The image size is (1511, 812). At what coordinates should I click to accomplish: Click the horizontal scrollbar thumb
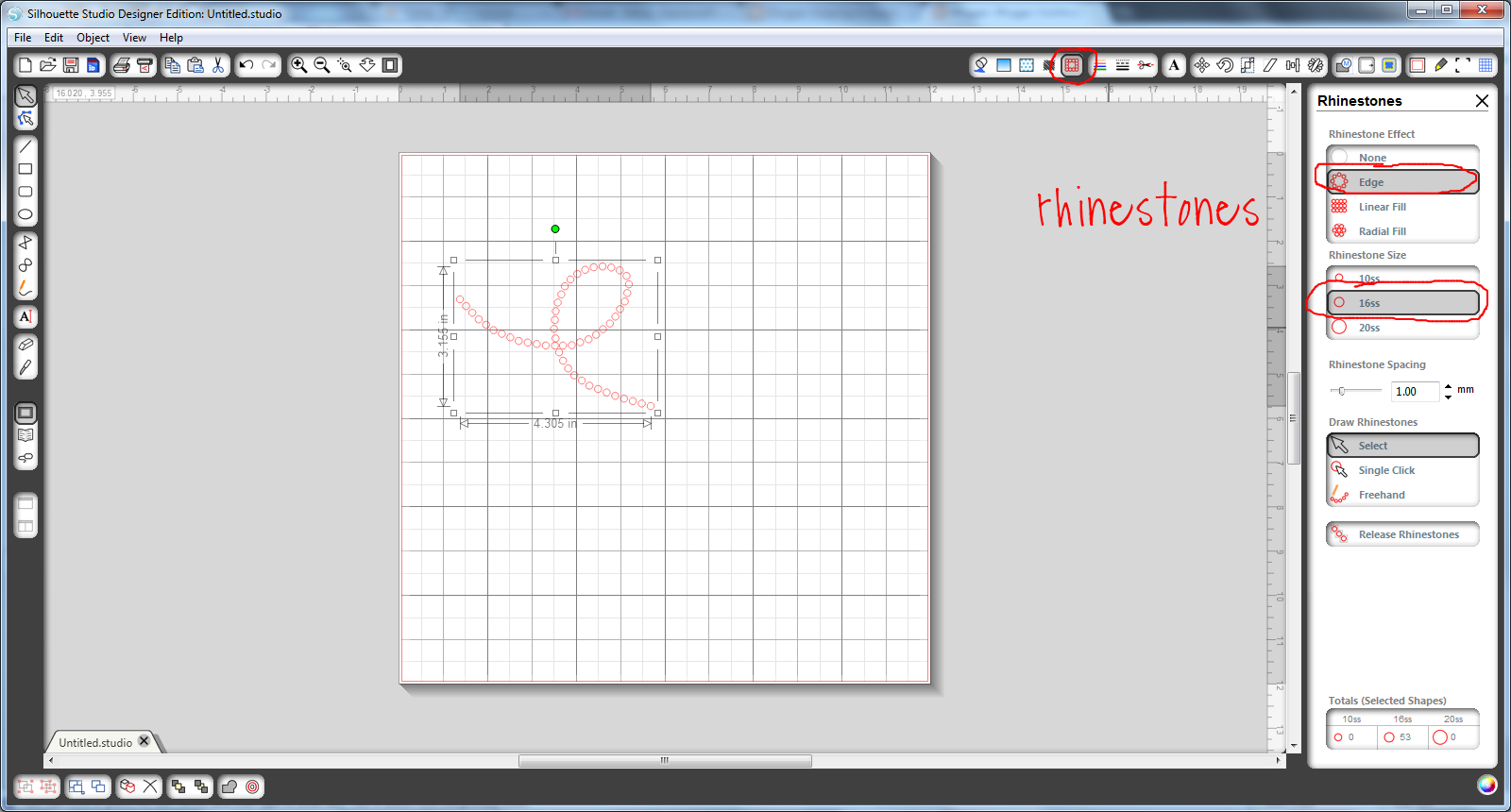(665, 761)
